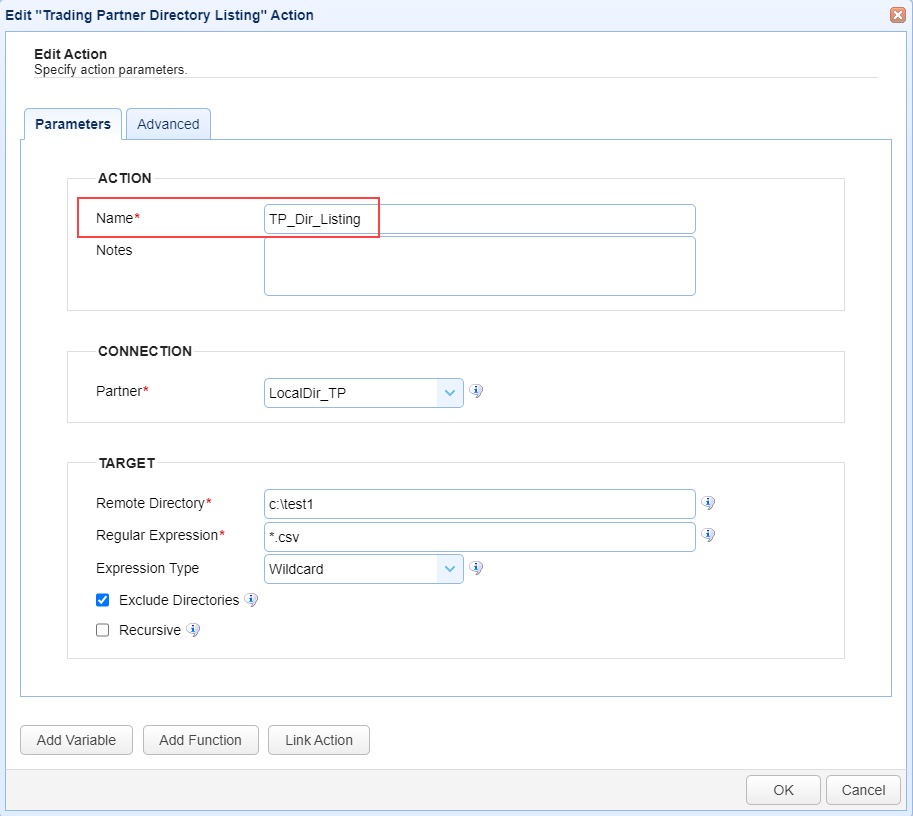Click info icon beside Regular Expression field
Image resolution: width=913 pixels, height=816 pixels.
tap(708, 535)
